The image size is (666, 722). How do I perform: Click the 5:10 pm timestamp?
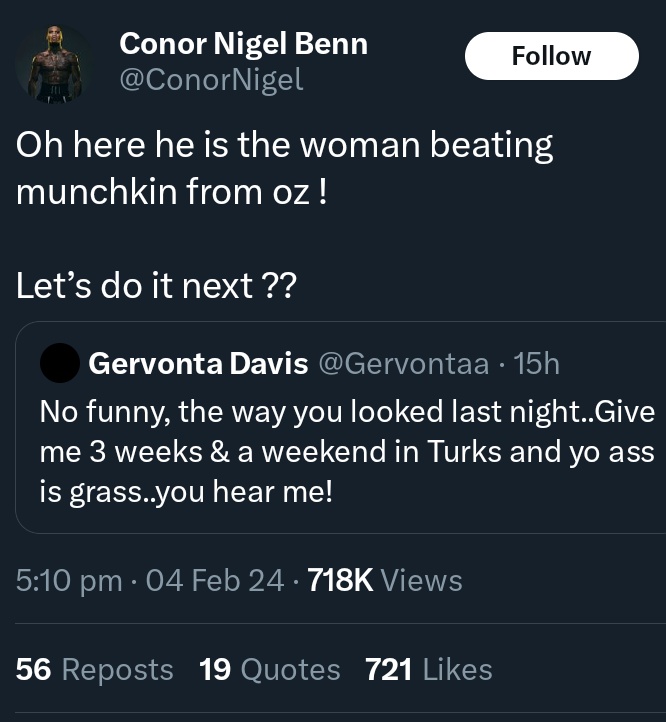click(69, 580)
